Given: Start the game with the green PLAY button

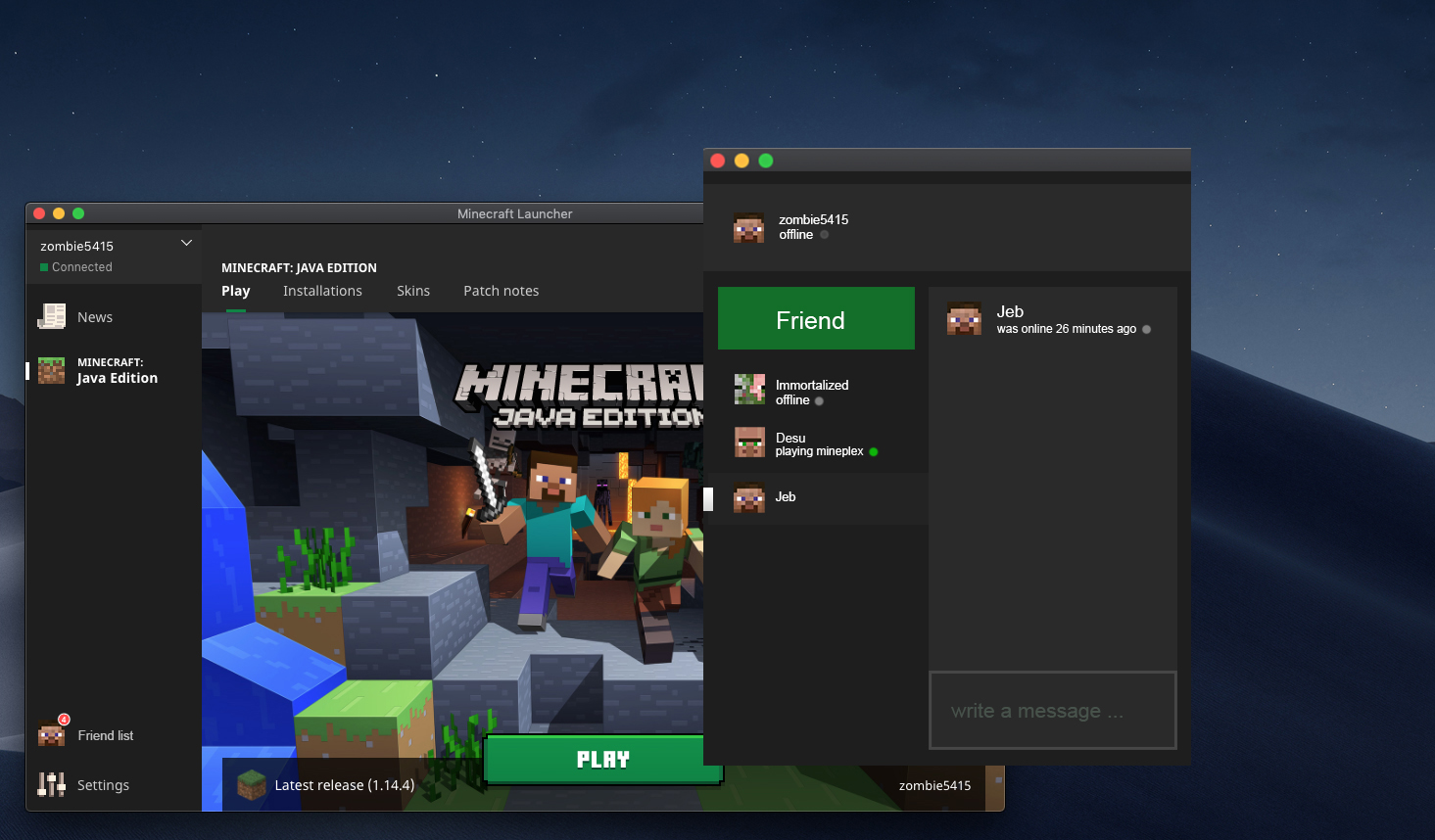Looking at the screenshot, I should click(602, 760).
